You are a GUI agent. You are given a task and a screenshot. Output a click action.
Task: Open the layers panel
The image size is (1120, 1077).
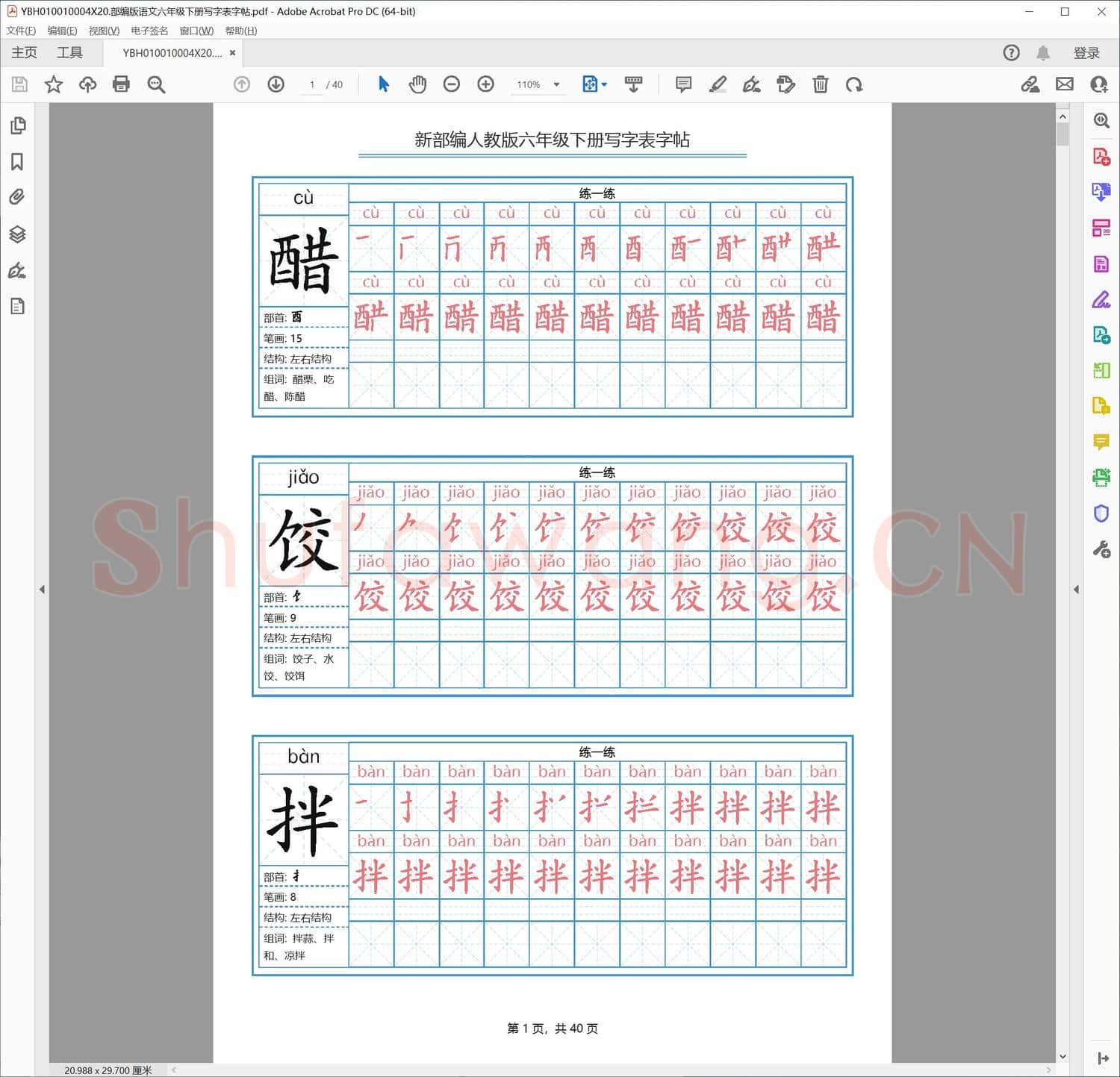click(x=17, y=234)
